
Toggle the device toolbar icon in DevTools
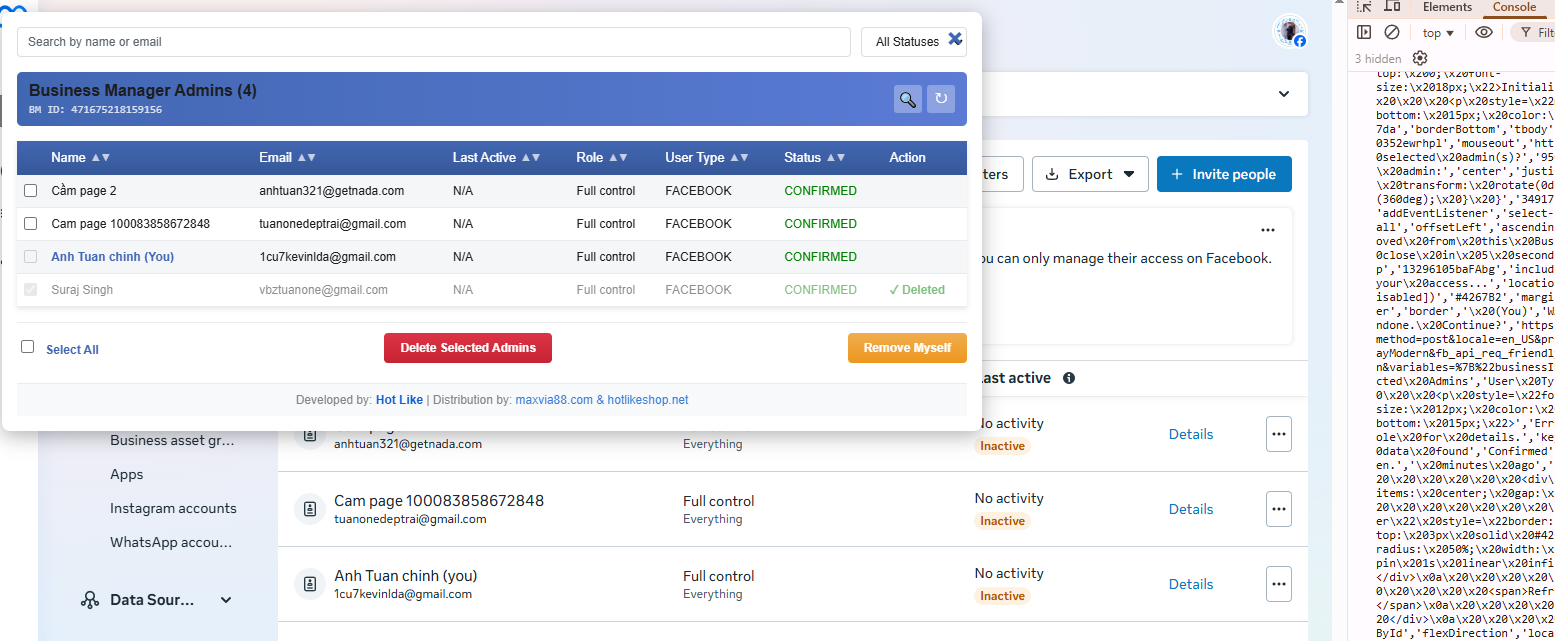point(1392,7)
